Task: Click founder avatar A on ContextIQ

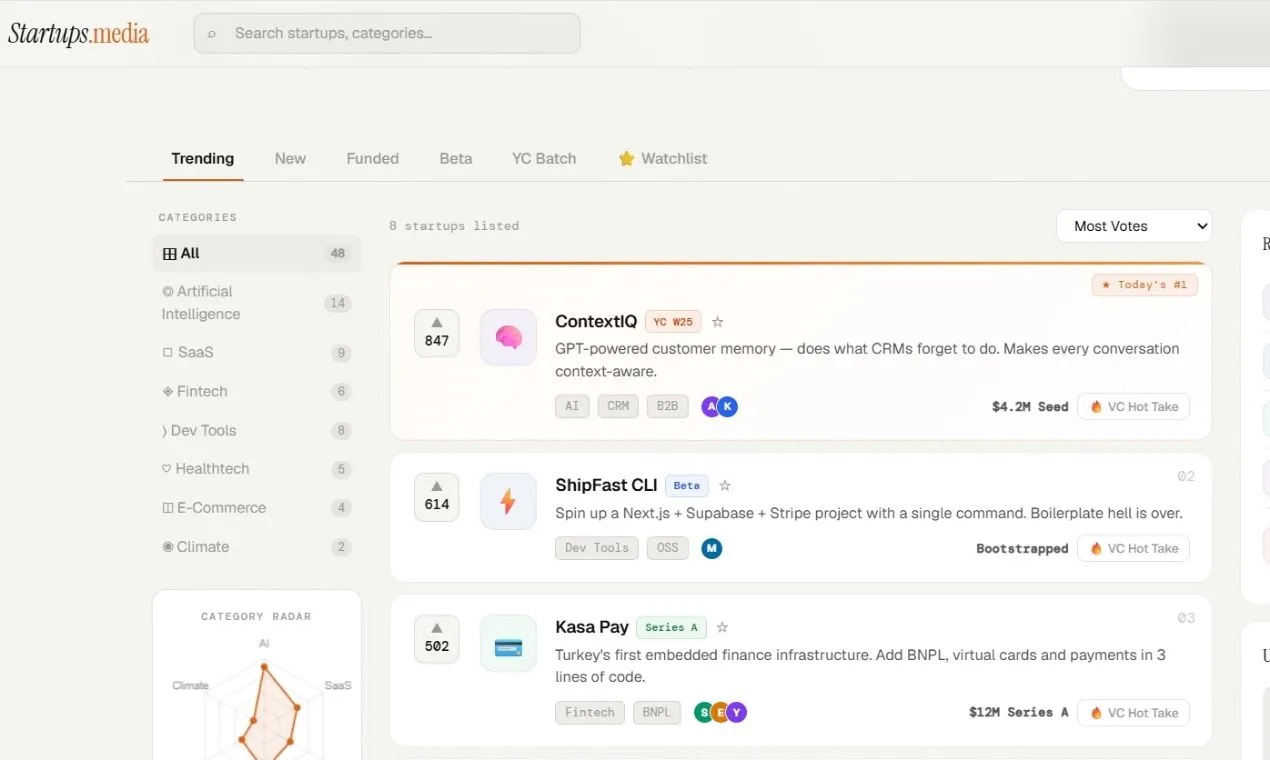Action: tap(711, 406)
